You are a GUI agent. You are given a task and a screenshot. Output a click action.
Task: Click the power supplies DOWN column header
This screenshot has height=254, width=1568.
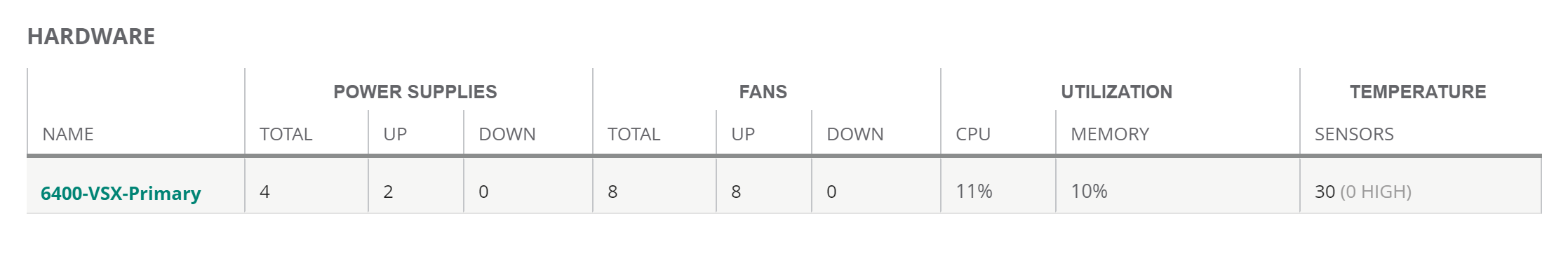click(507, 134)
